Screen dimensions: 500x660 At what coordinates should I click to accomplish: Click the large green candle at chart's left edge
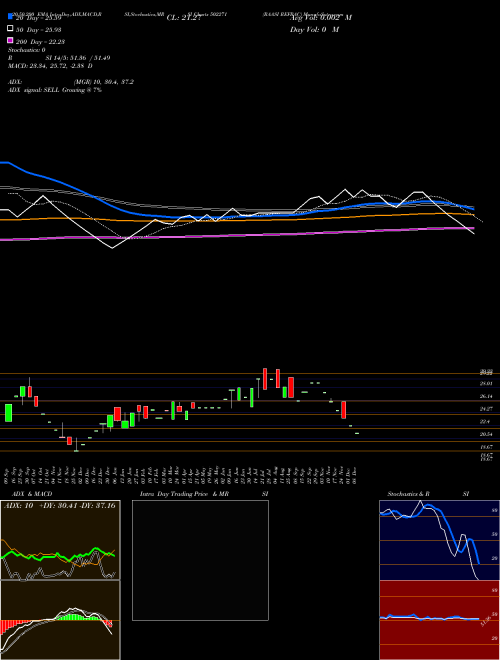(8, 412)
